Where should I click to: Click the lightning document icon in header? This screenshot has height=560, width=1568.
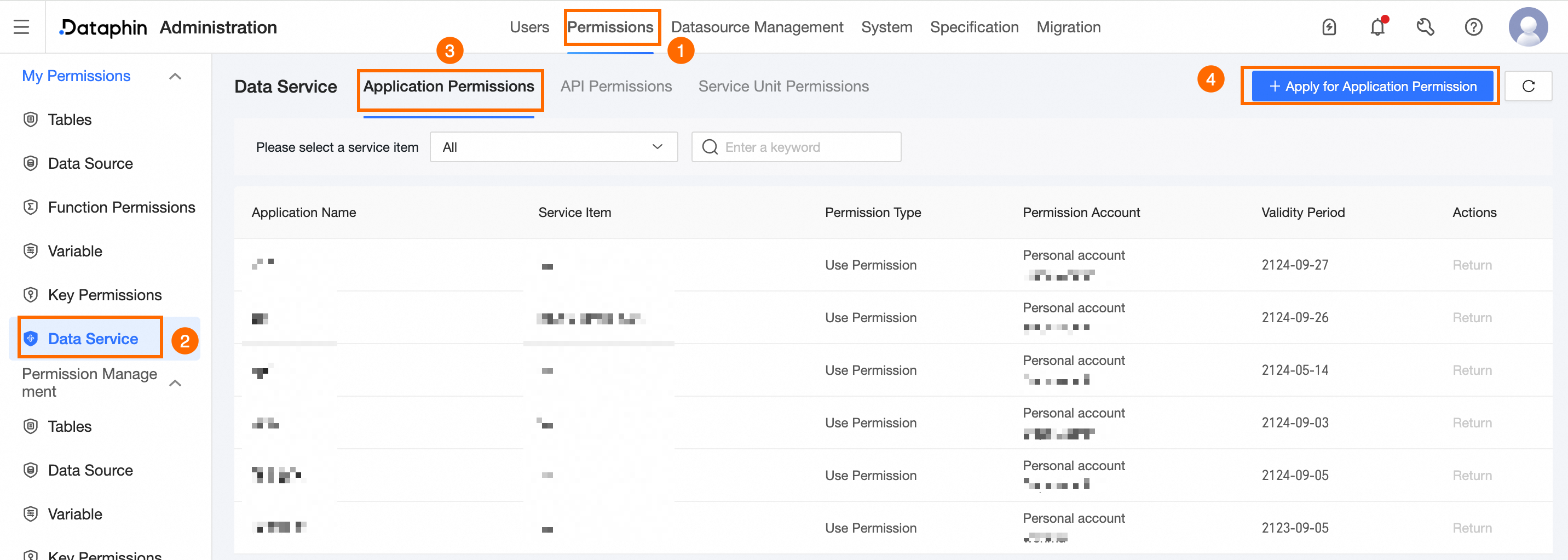click(1329, 27)
